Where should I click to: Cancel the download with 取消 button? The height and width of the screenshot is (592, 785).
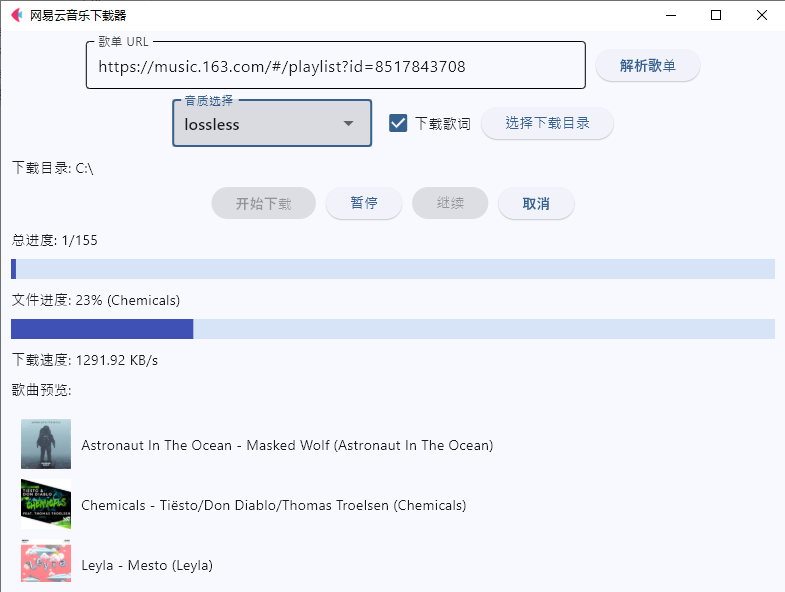click(x=536, y=203)
